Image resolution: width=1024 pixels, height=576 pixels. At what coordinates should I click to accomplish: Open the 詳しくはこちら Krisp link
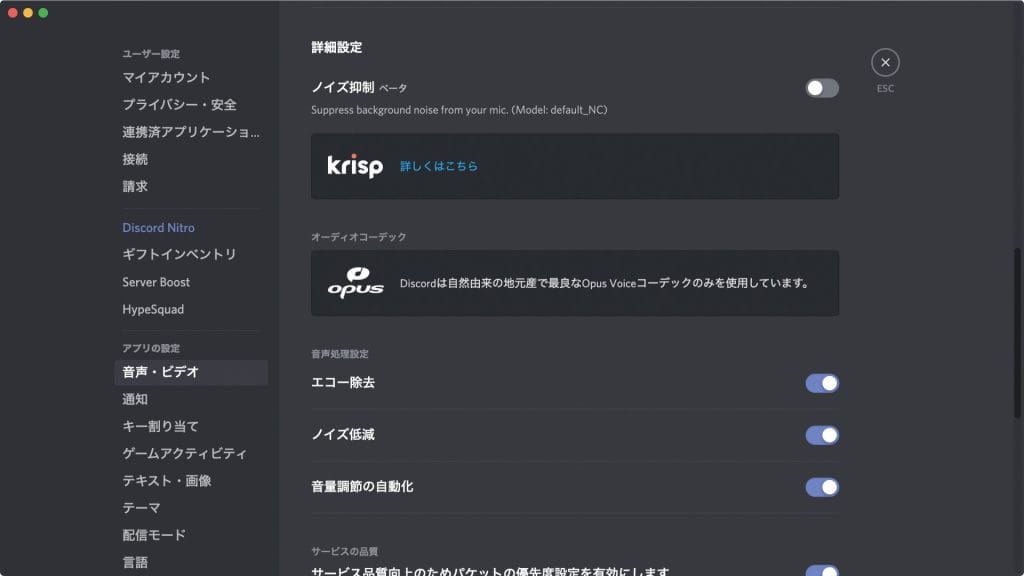439,166
